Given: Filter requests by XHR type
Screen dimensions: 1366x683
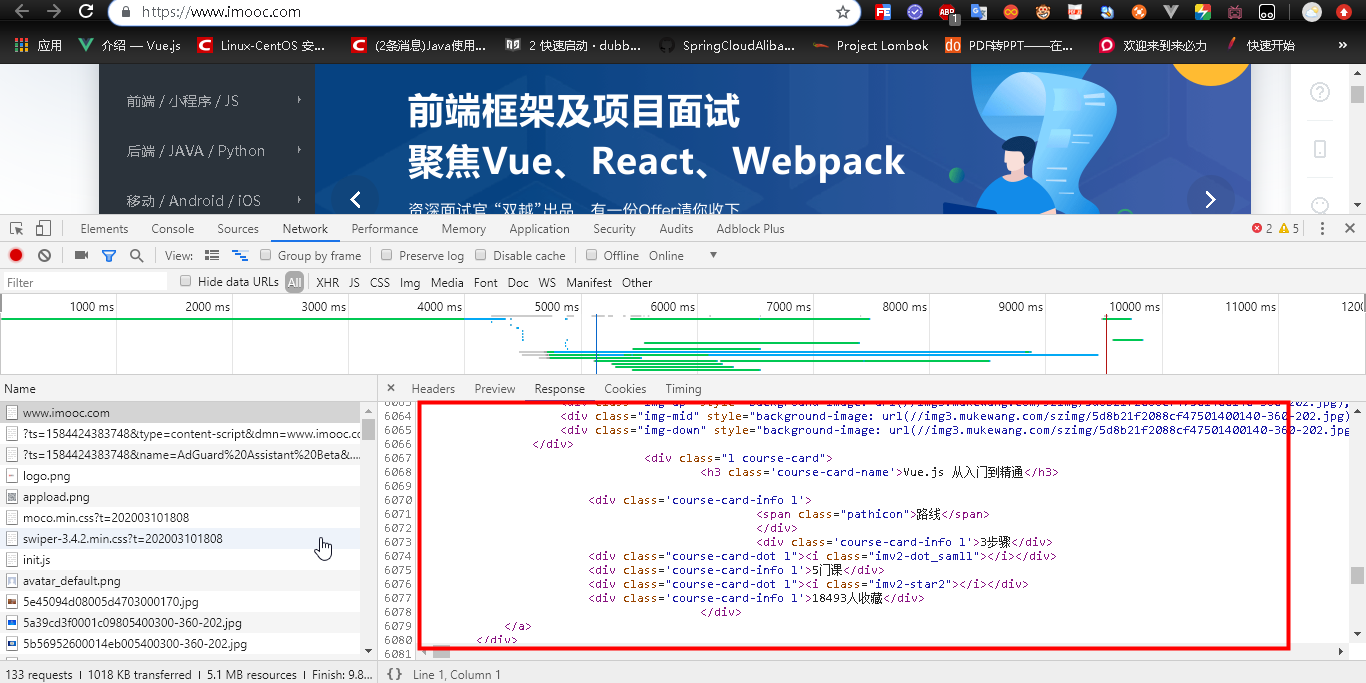Looking at the screenshot, I should [x=328, y=283].
